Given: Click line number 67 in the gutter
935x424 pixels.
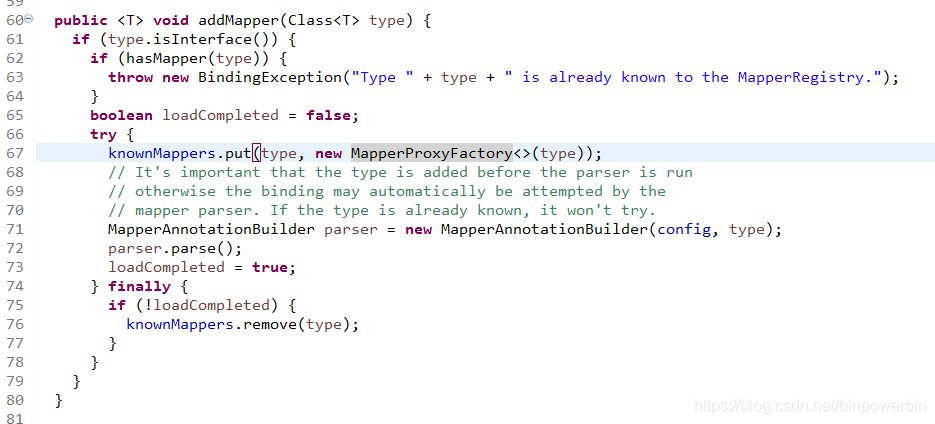Looking at the screenshot, I should (15, 153).
